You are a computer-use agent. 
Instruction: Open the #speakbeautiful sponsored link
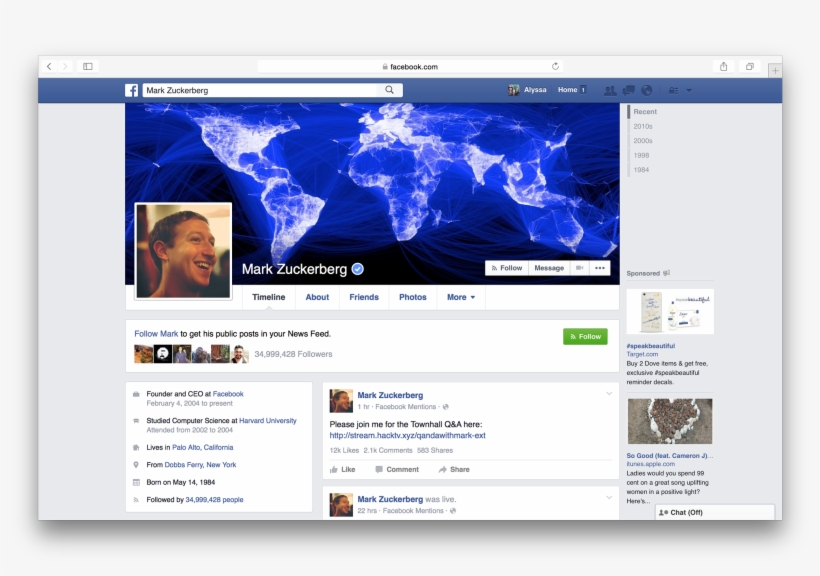(x=651, y=346)
